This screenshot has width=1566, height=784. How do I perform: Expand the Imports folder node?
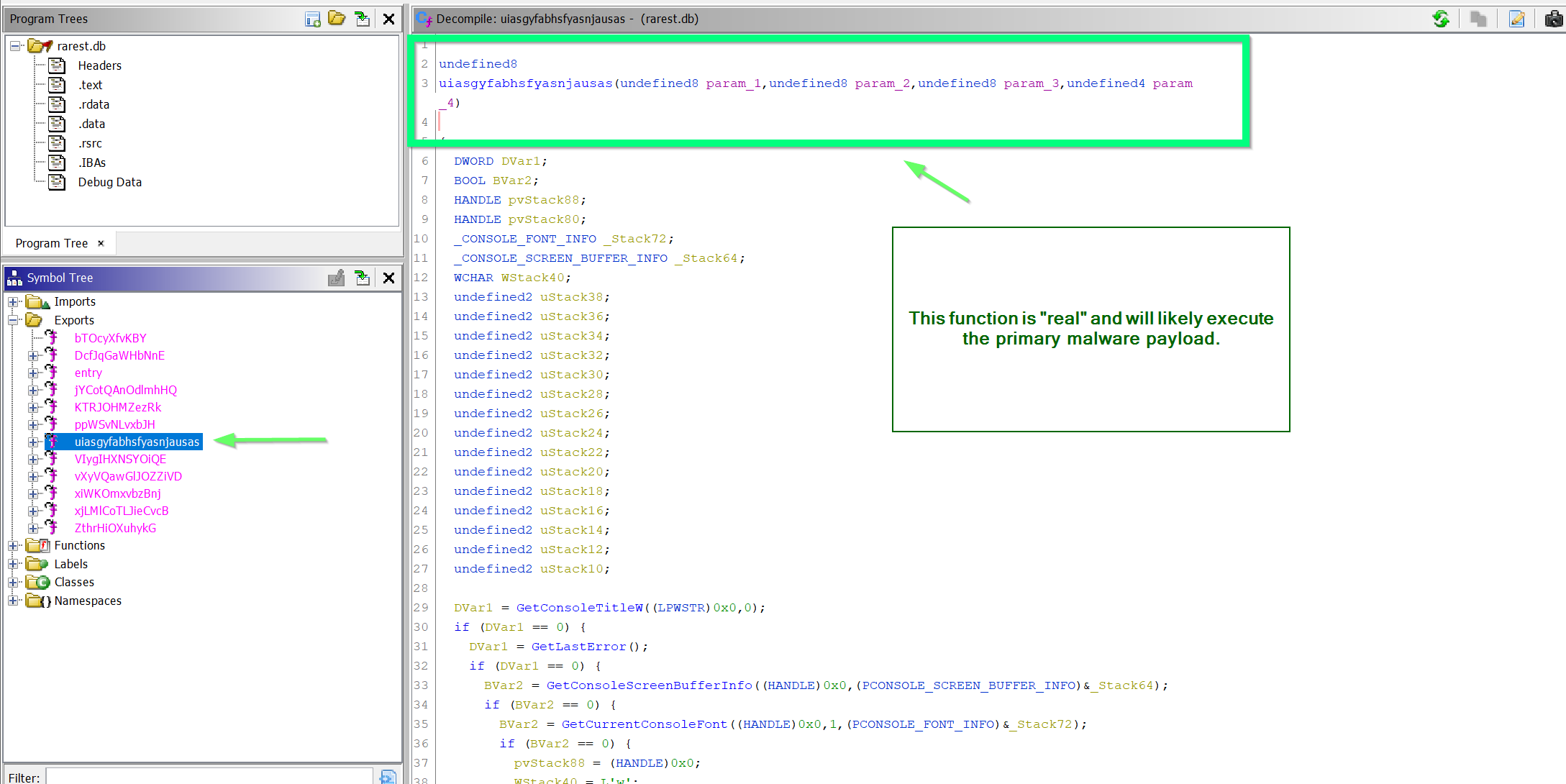[13, 302]
